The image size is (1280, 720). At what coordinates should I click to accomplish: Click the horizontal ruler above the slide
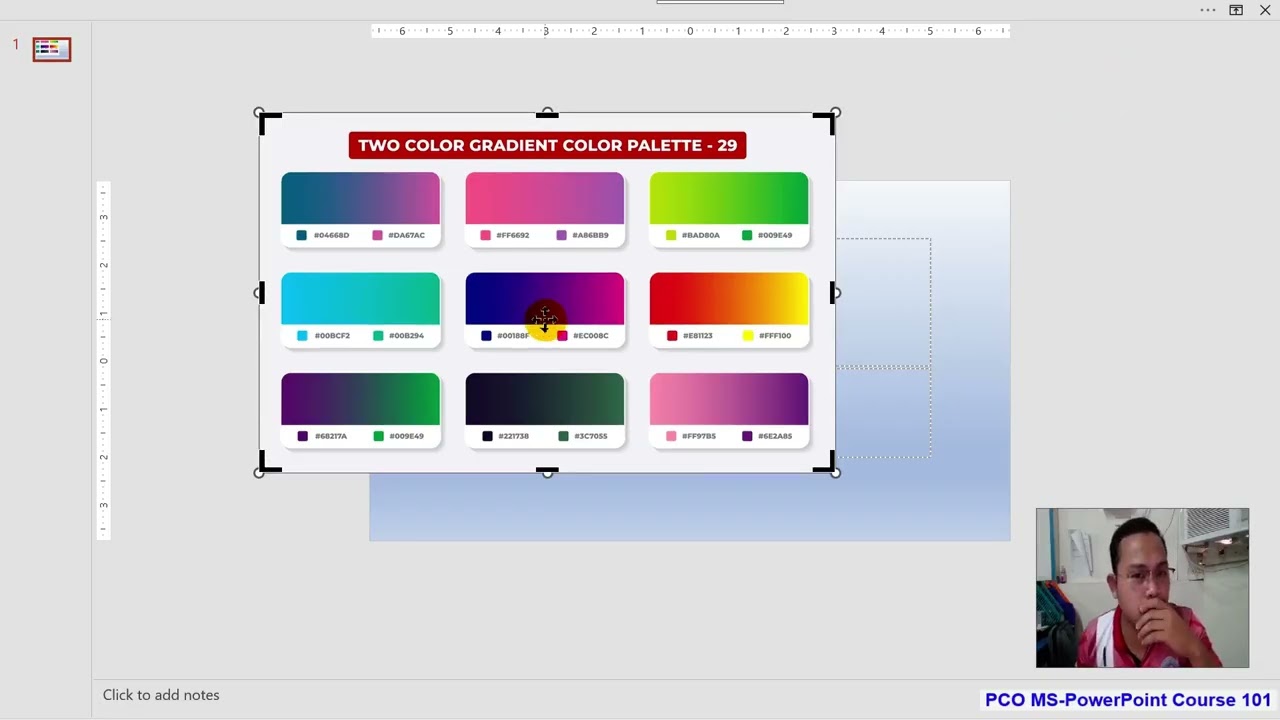click(690, 31)
